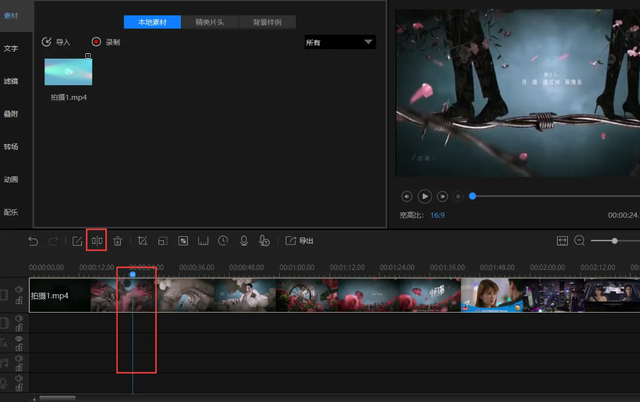
Task: Fit timeline to window
Action: (562, 241)
